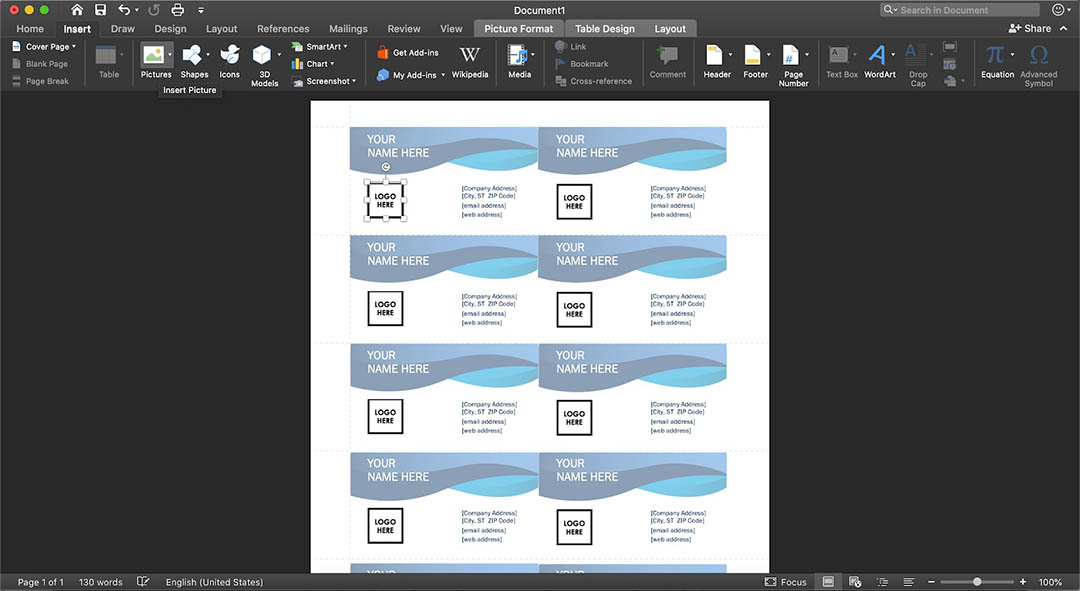Screen dimensions: 1080x591
Task: Click the English (United States) language indicator
Action: (x=214, y=582)
